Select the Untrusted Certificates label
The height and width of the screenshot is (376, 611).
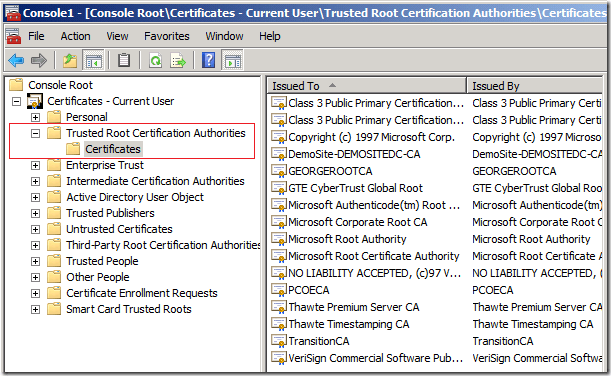[x=119, y=229]
